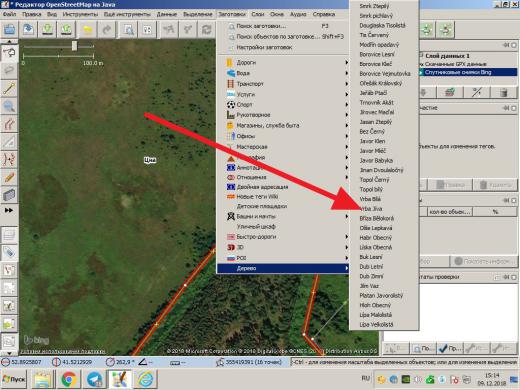
Task: Choose Vrba Jíva from tree list
Action: [x=371, y=209]
